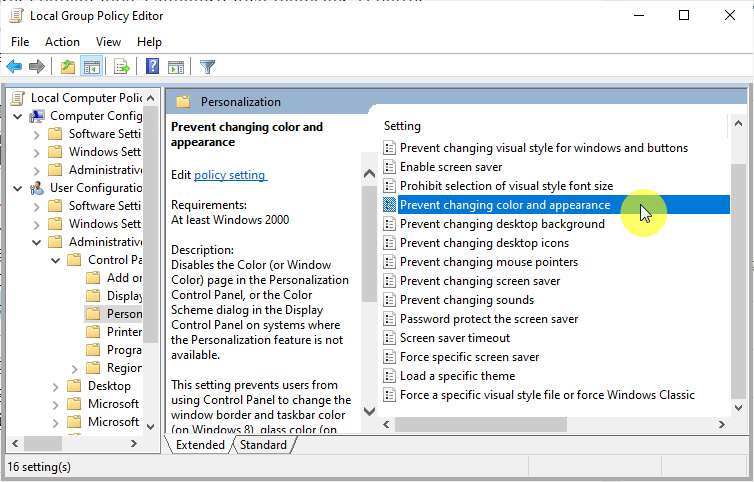Screen dimensions: 754x482
Task: Toggle the Show/Hide Action Pane icon
Action: click(176, 67)
